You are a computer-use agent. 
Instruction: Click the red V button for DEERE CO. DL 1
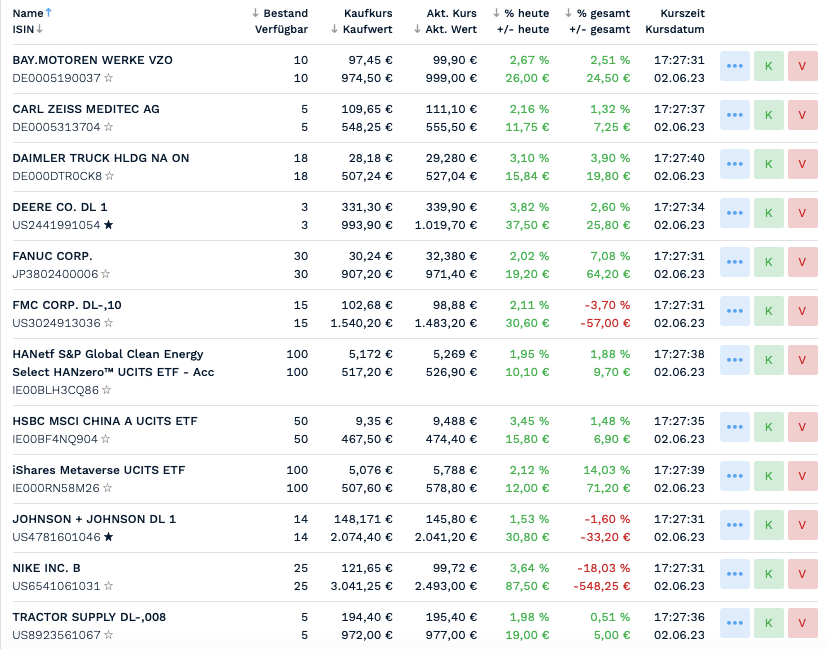pos(802,214)
